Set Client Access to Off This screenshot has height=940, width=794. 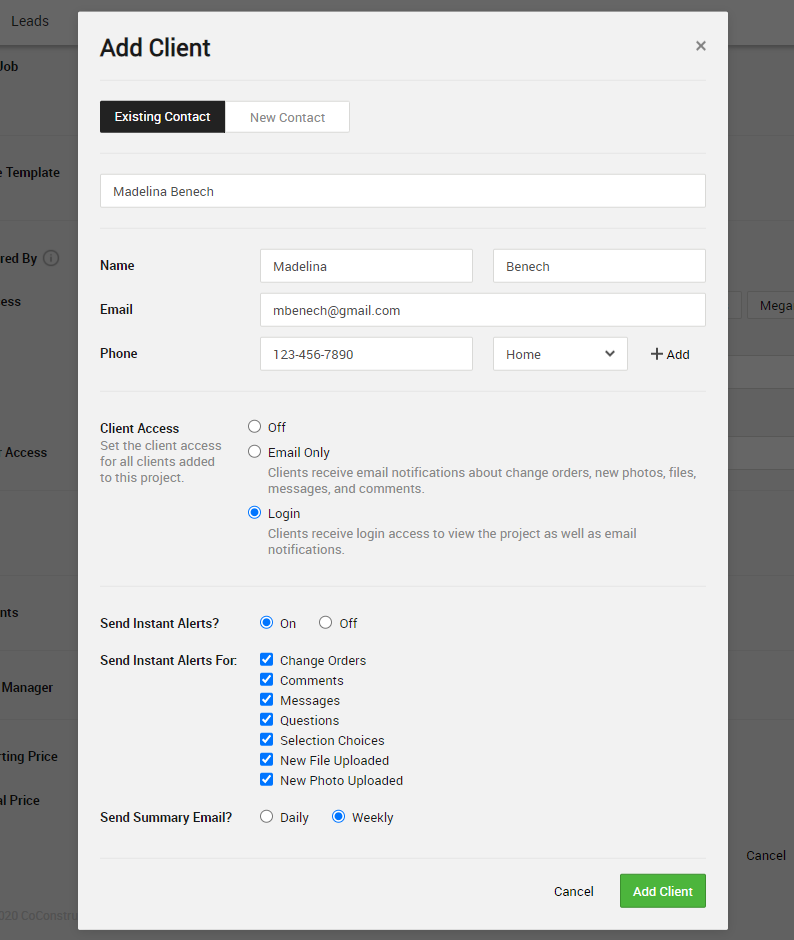(x=255, y=427)
